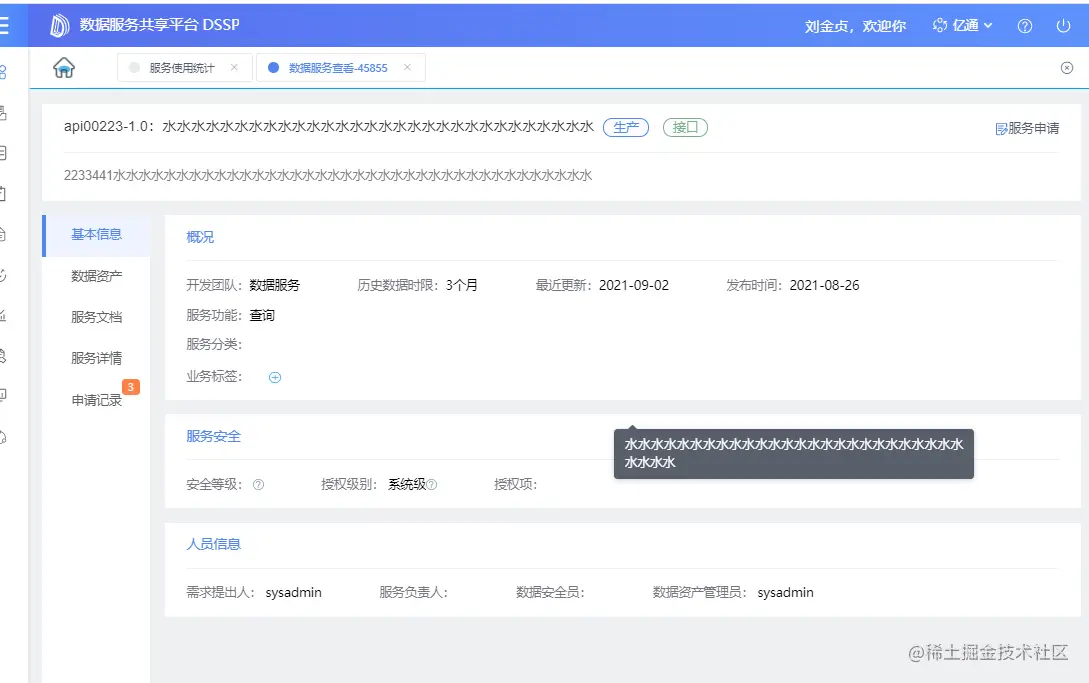Open the 申请记录 side menu item

(x=97, y=400)
